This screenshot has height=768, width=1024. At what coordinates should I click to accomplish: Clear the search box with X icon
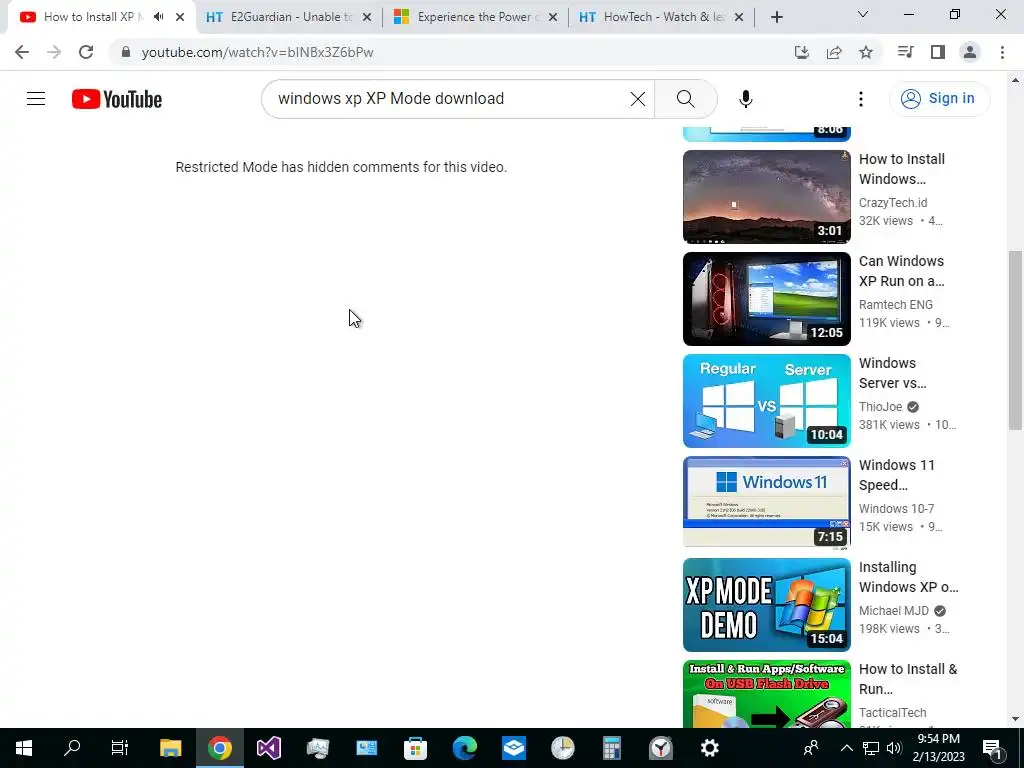click(x=637, y=99)
